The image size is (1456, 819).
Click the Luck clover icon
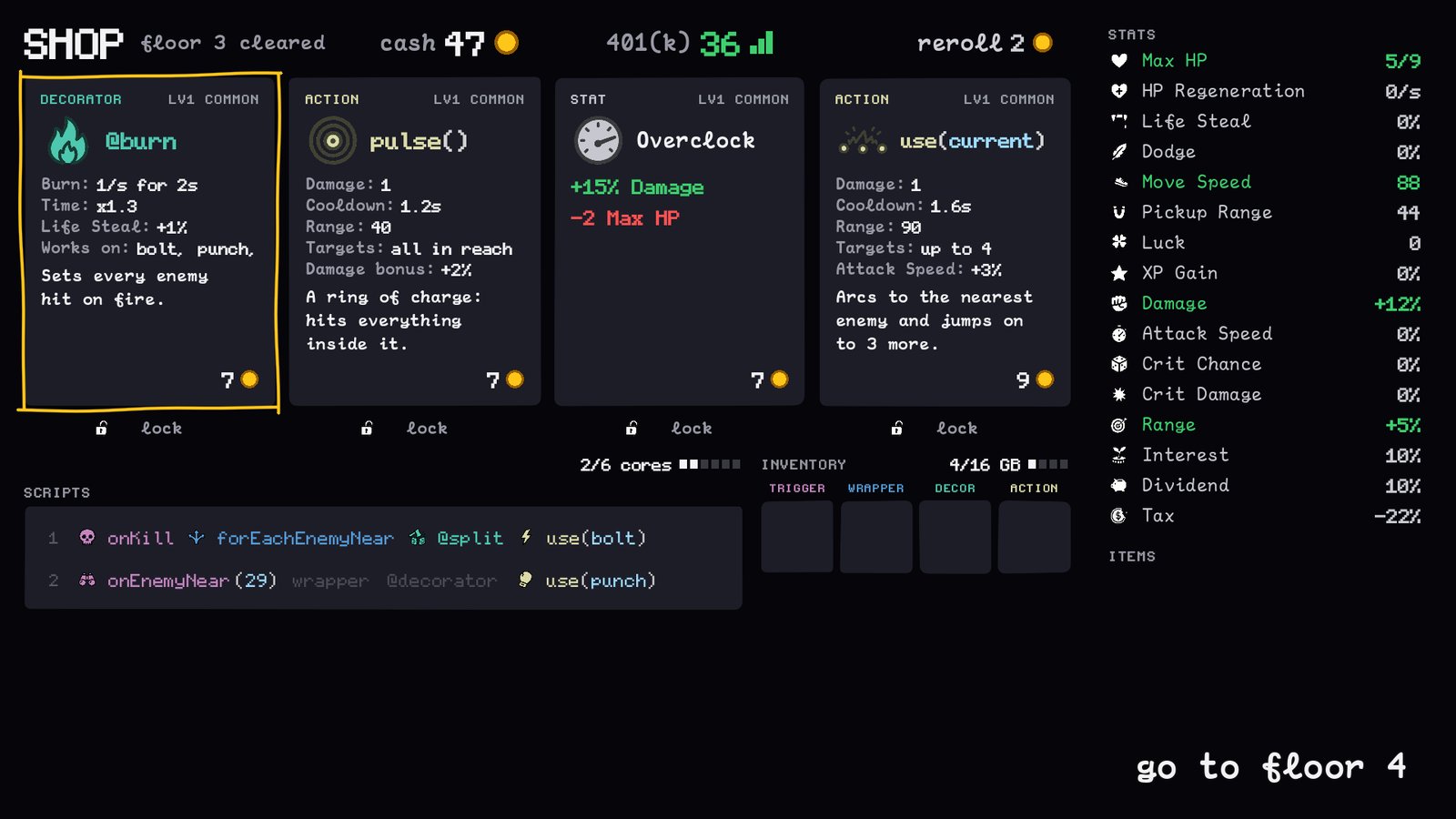(x=1119, y=243)
